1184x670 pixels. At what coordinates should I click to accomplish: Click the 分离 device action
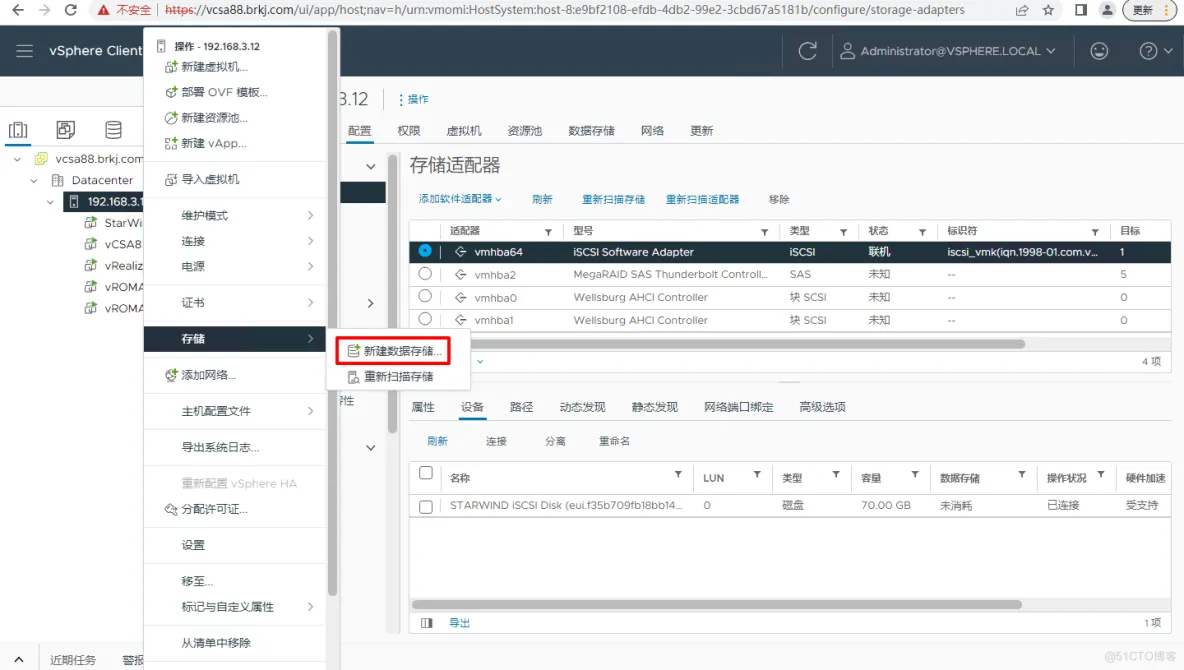tap(555, 441)
